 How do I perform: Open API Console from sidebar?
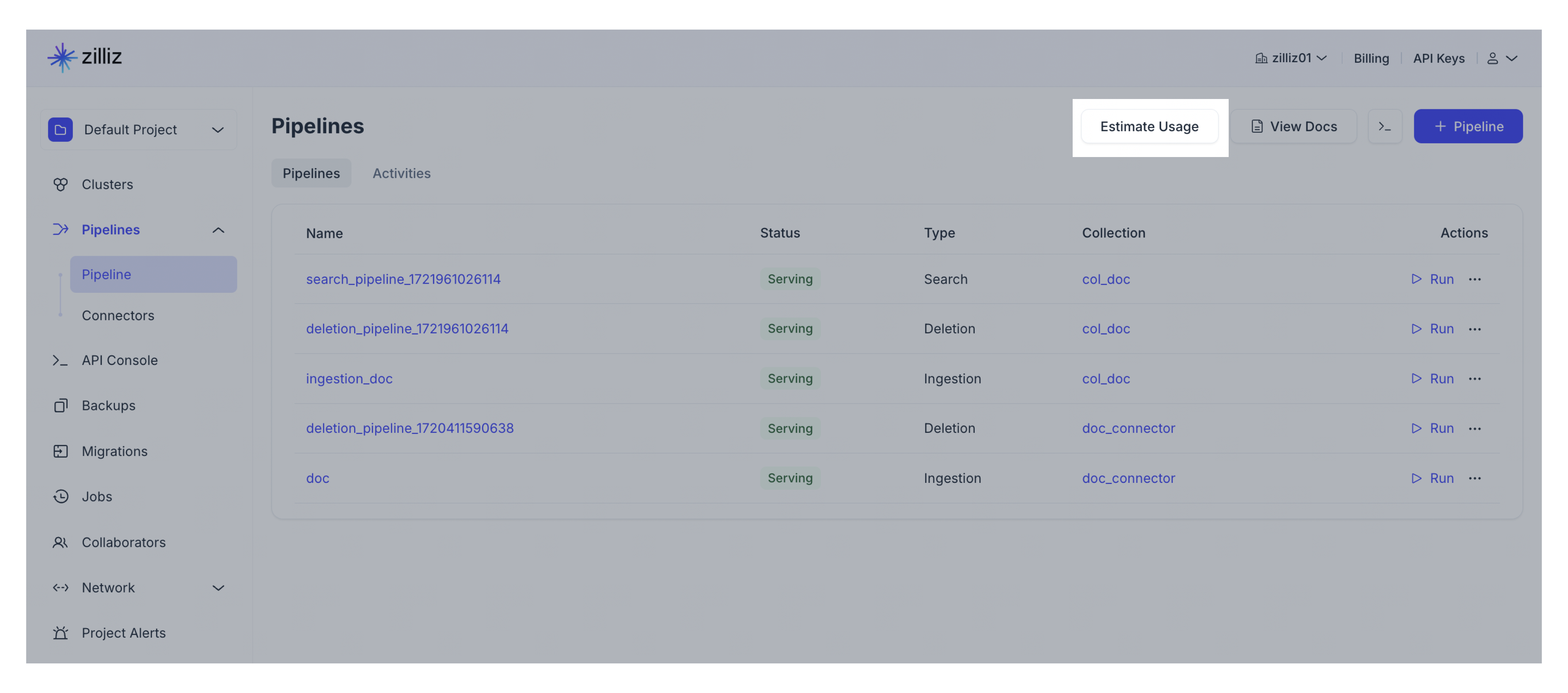tap(119, 360)
